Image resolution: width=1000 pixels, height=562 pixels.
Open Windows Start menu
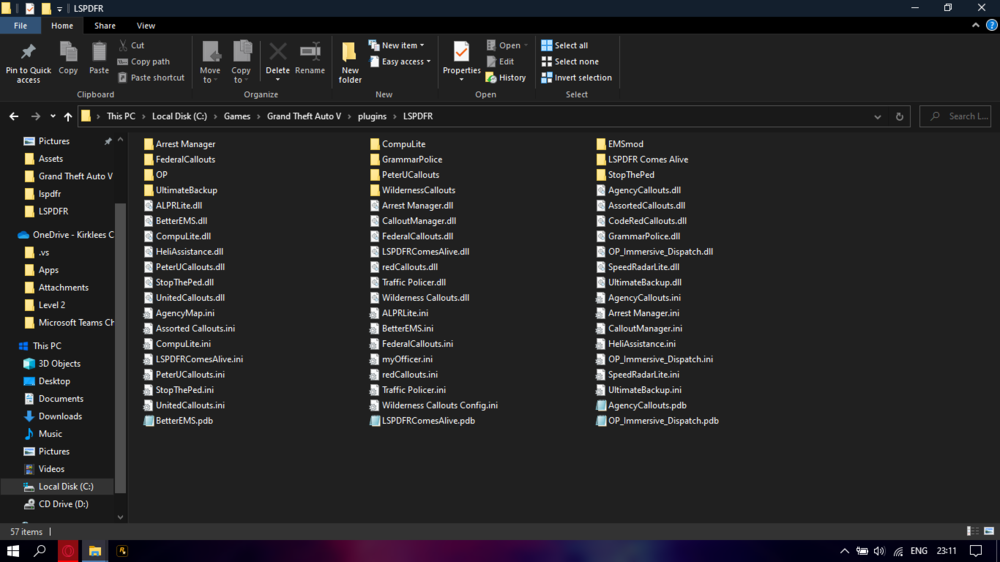[x=13, y=551]
